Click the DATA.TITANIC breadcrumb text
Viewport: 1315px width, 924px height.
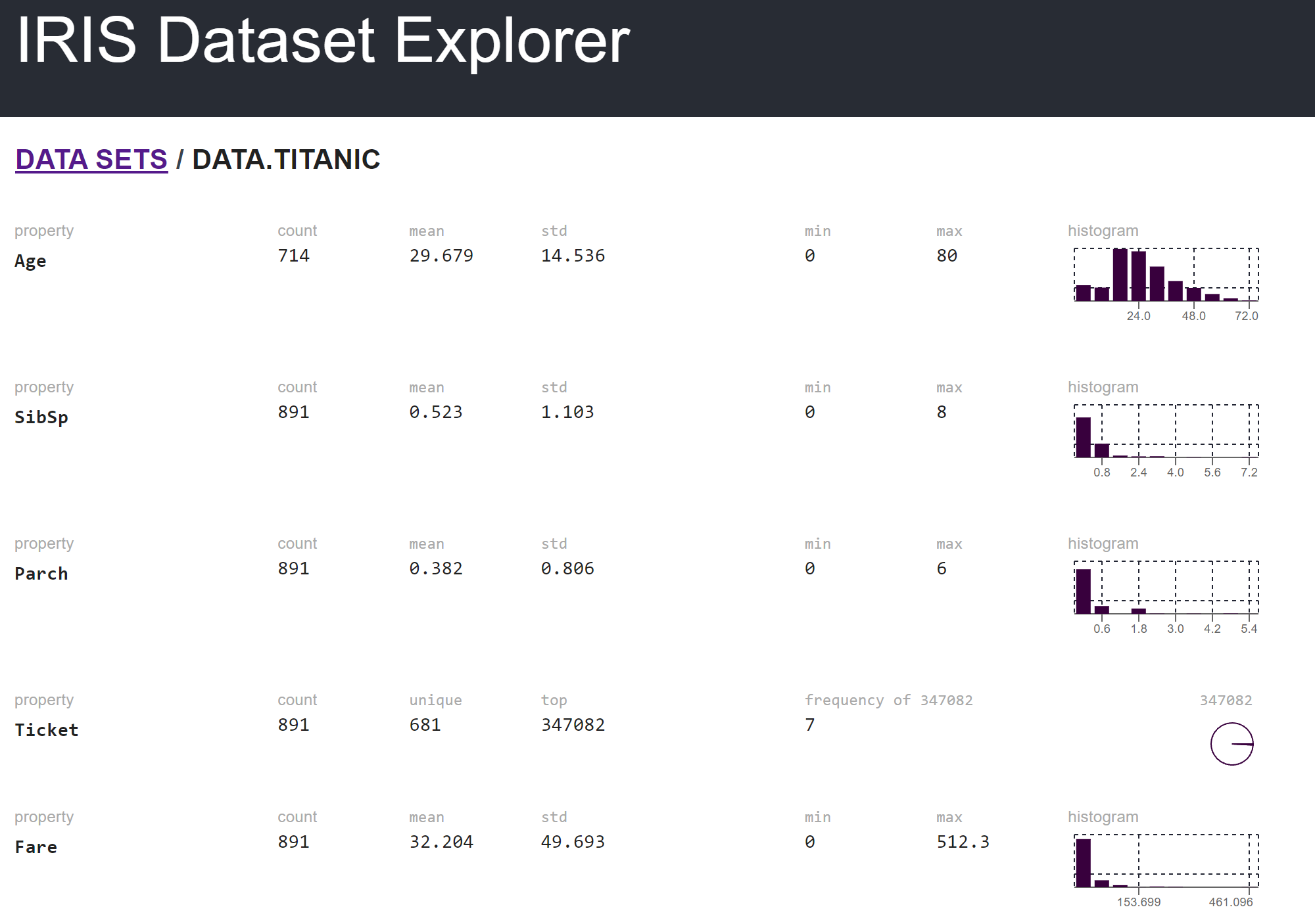286,160
